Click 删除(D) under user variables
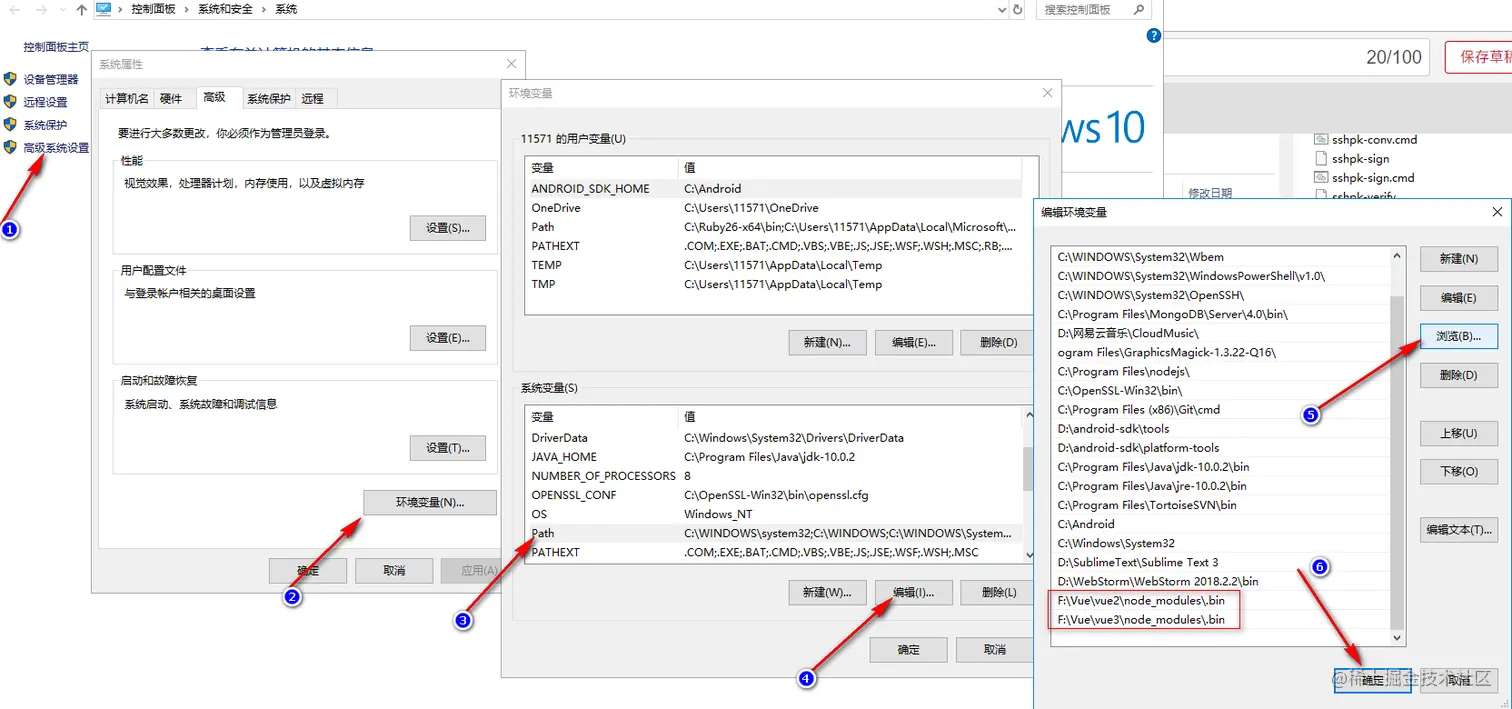The image size is (1512, 709). (997, 342)
